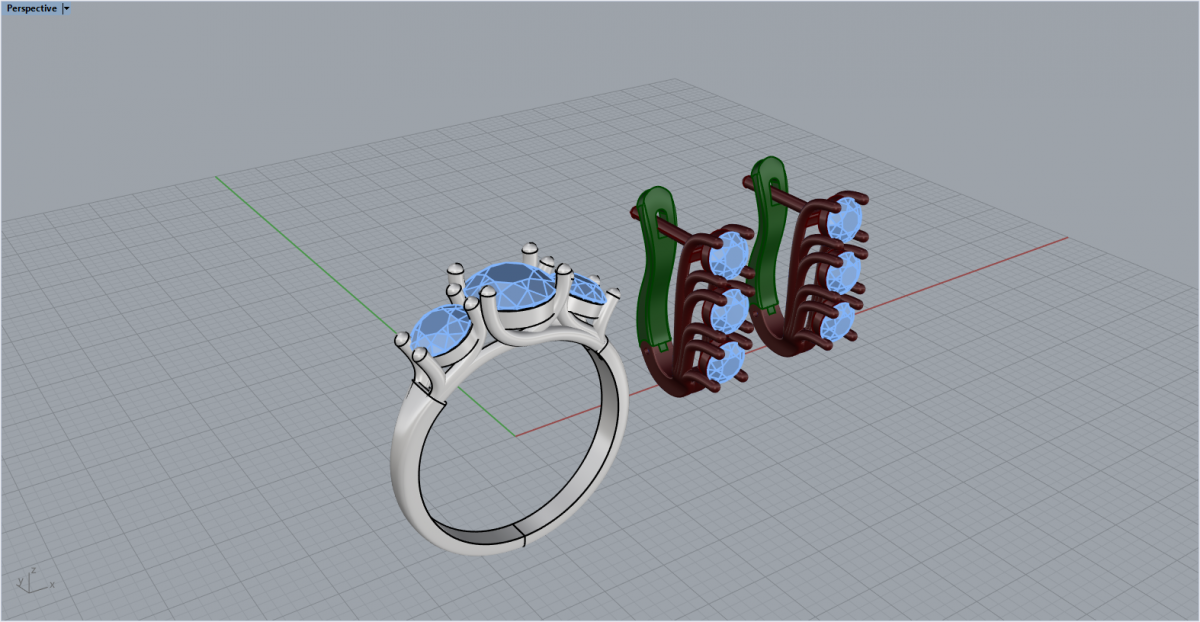Select the middle gemstone on the left earring
Screen dimensions: 1200x622
point(727,311)
